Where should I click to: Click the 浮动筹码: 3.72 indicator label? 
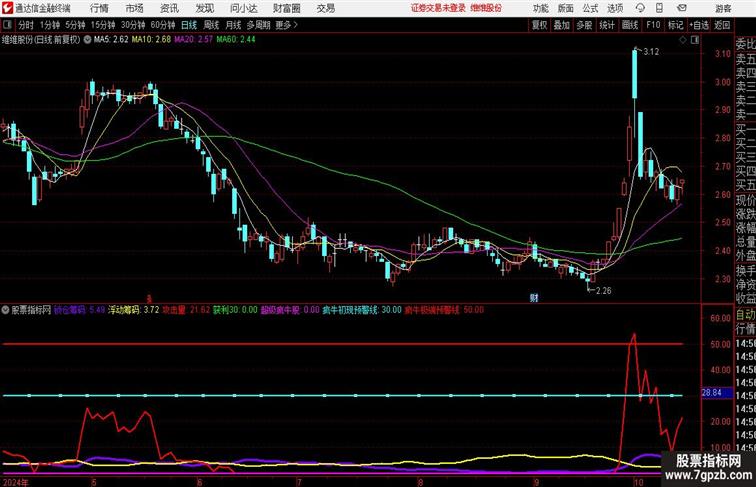[x=134, y=310]
